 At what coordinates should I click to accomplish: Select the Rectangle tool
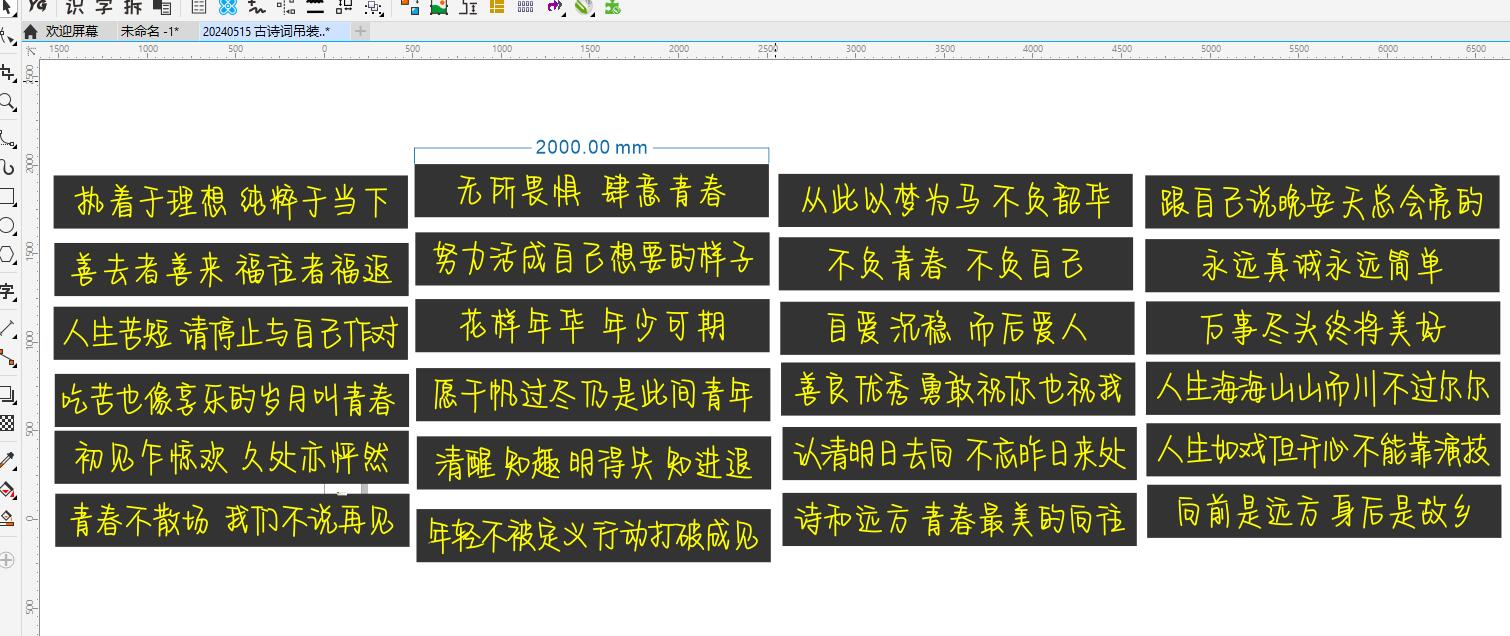click(7, 196)
